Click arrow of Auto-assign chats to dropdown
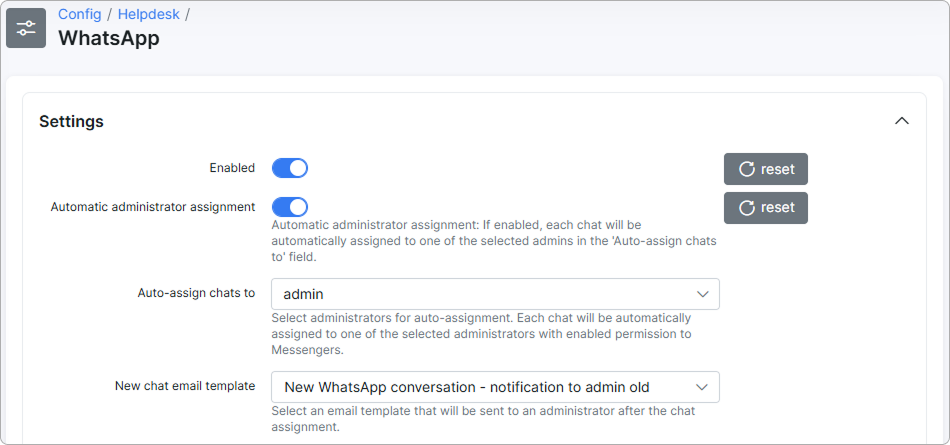 (x=702, y=294)
